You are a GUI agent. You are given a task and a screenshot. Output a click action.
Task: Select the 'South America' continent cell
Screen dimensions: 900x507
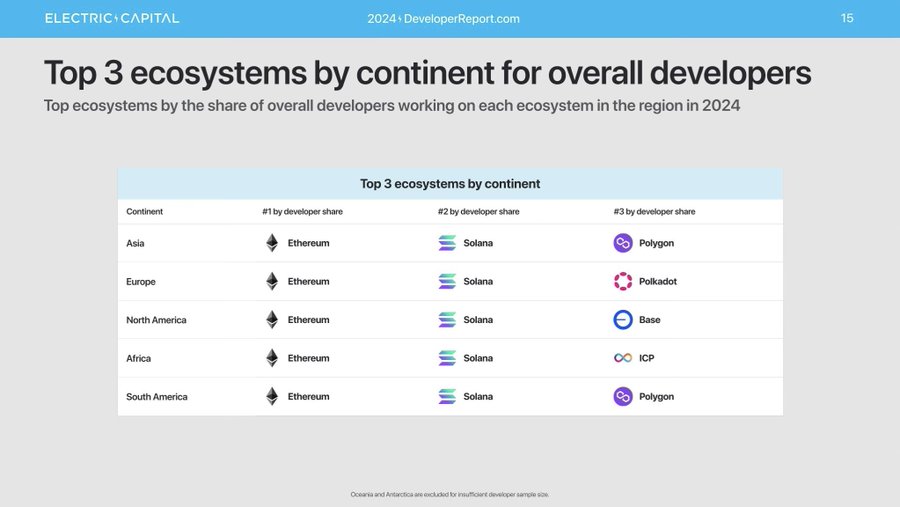(157, 397)
